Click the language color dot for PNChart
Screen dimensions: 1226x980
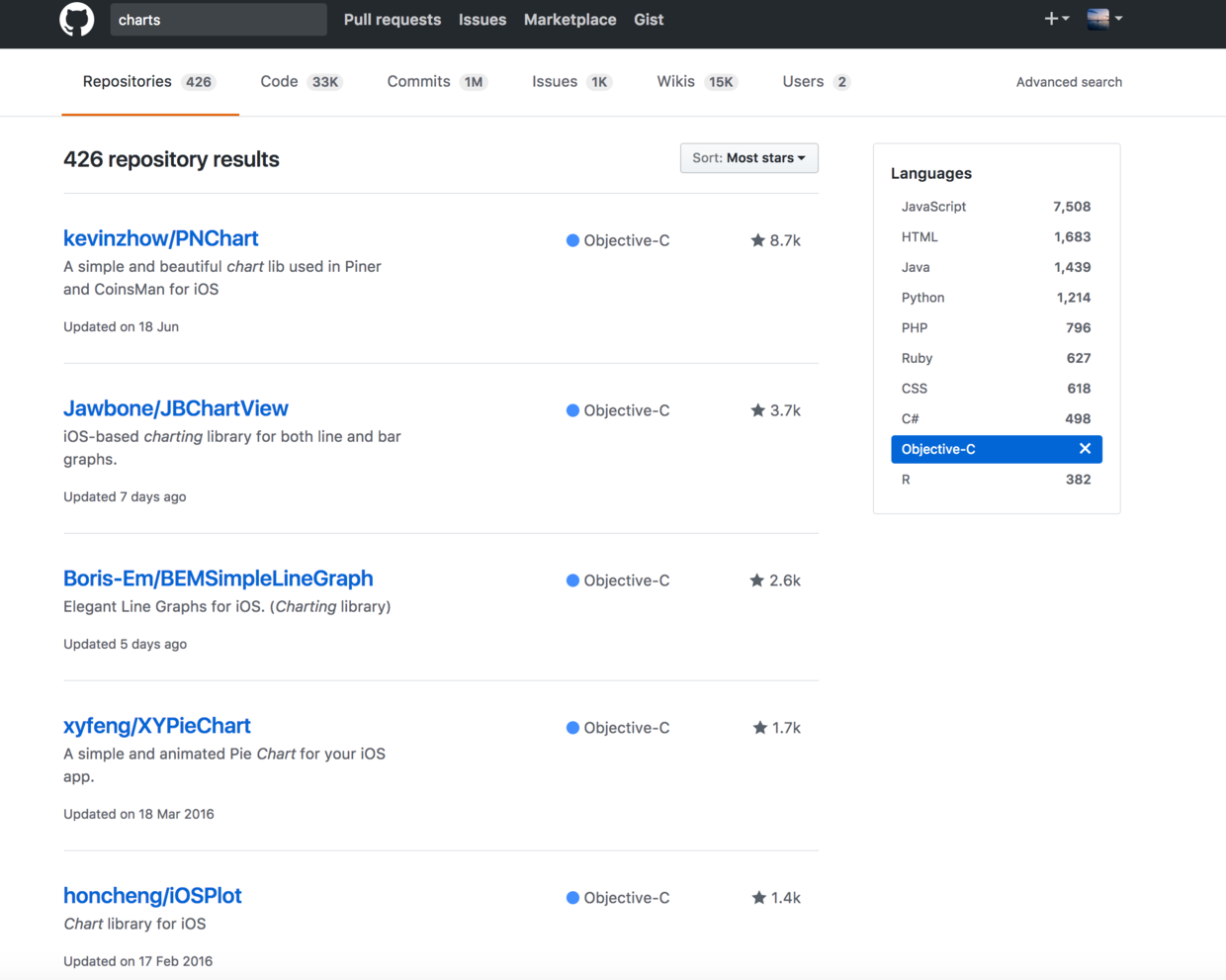point(572,240)
